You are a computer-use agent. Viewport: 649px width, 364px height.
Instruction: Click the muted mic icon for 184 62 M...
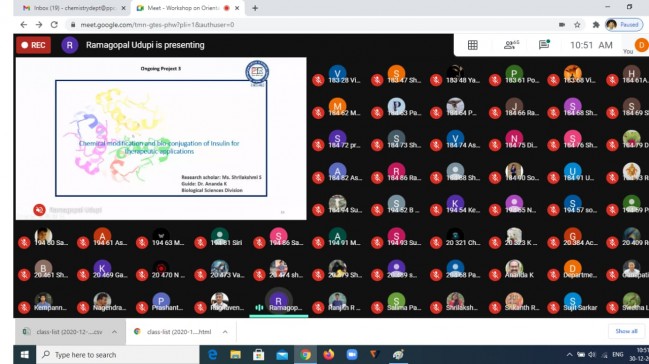pyautogui.click(x=318, y=112)
